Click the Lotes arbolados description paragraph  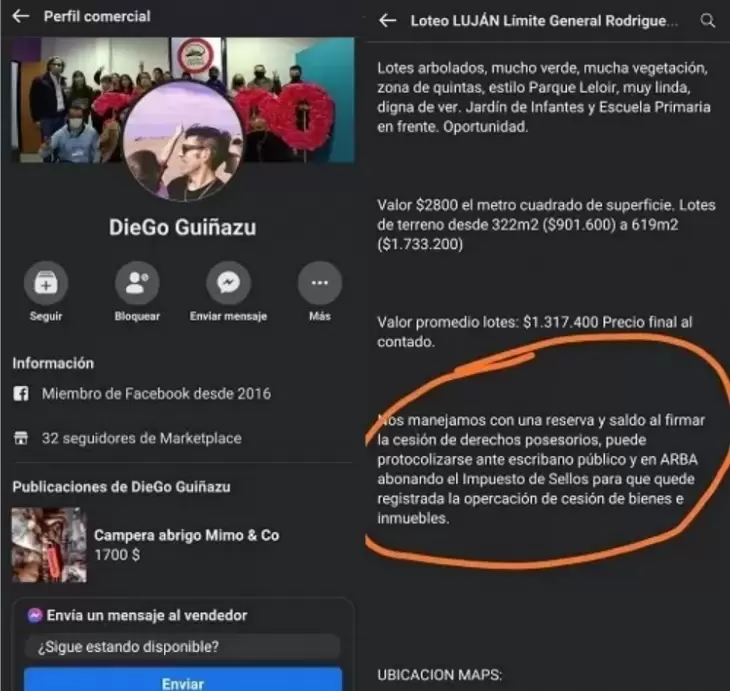(544, 97)
